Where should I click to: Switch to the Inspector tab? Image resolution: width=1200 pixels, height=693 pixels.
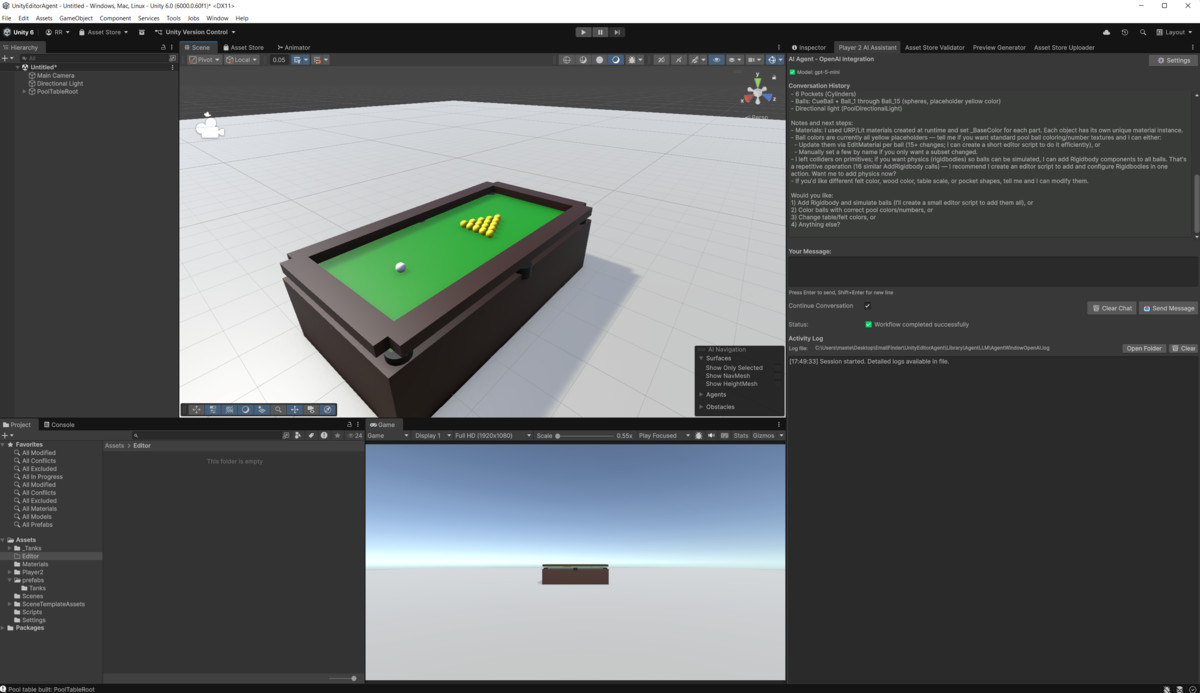[809, 47]
